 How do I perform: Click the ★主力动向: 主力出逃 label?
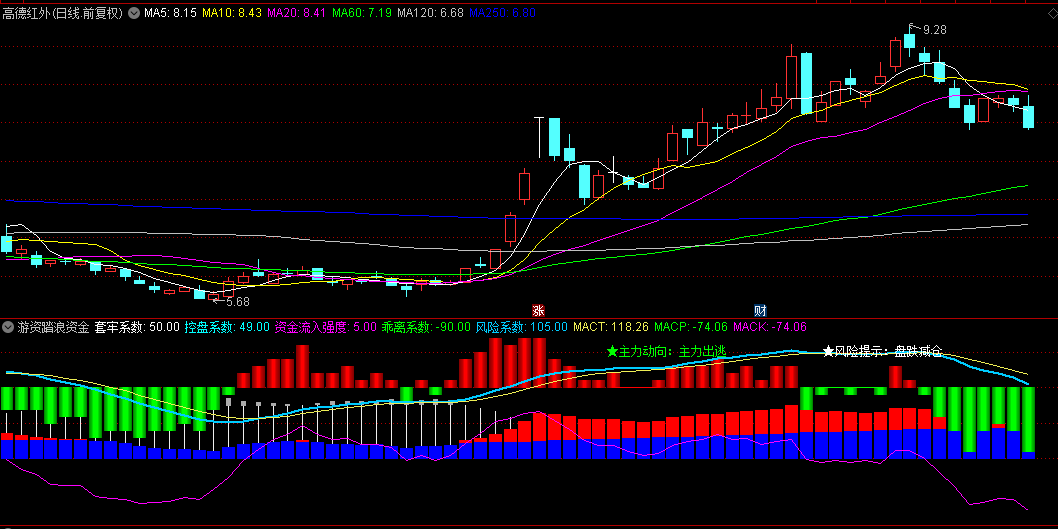click(x=666, y=352)
